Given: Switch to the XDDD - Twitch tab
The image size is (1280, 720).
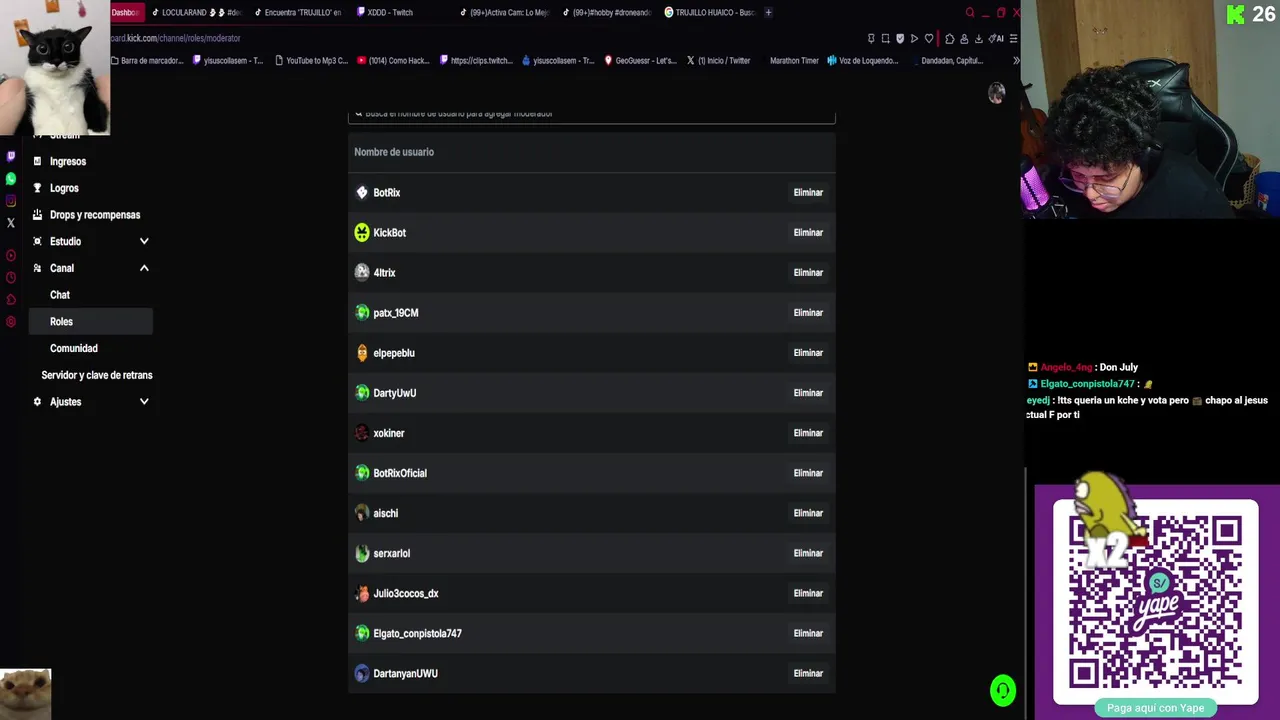Looking at the screenshot, I should 390,12.
